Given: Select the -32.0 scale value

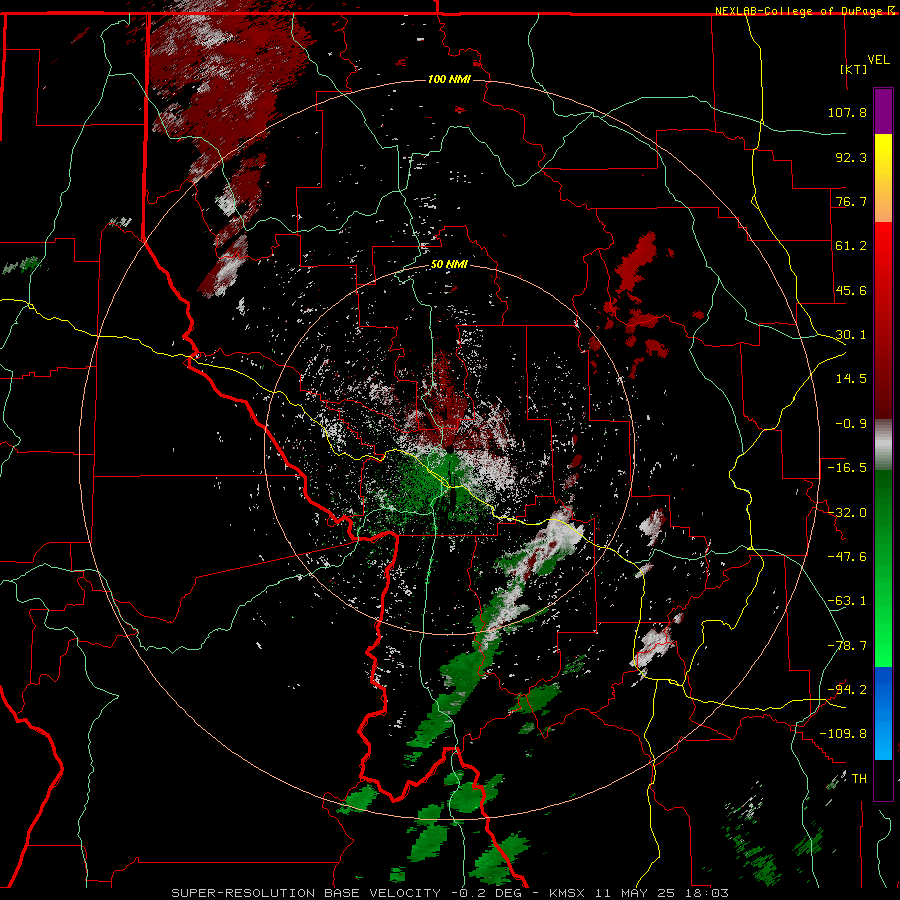Looking at the screenshot, I should point(847,513).
